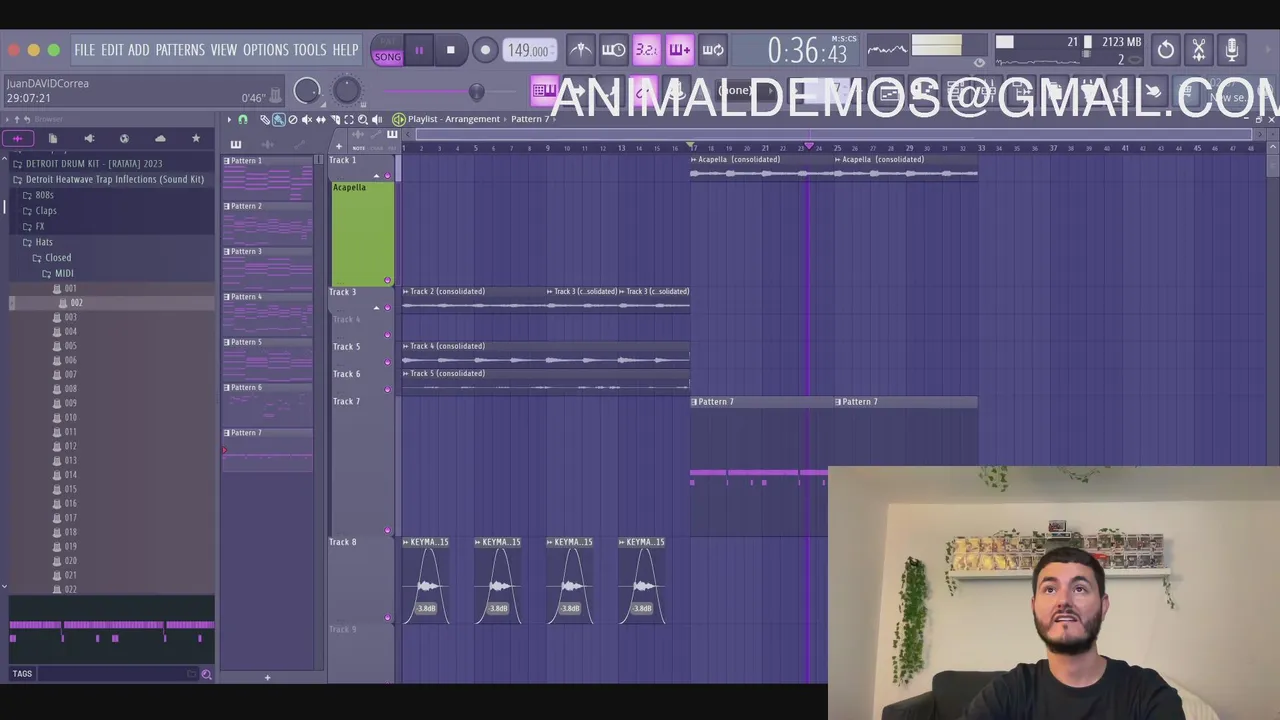Open the Pattern 7 selector in playlist title

(530, 119)
